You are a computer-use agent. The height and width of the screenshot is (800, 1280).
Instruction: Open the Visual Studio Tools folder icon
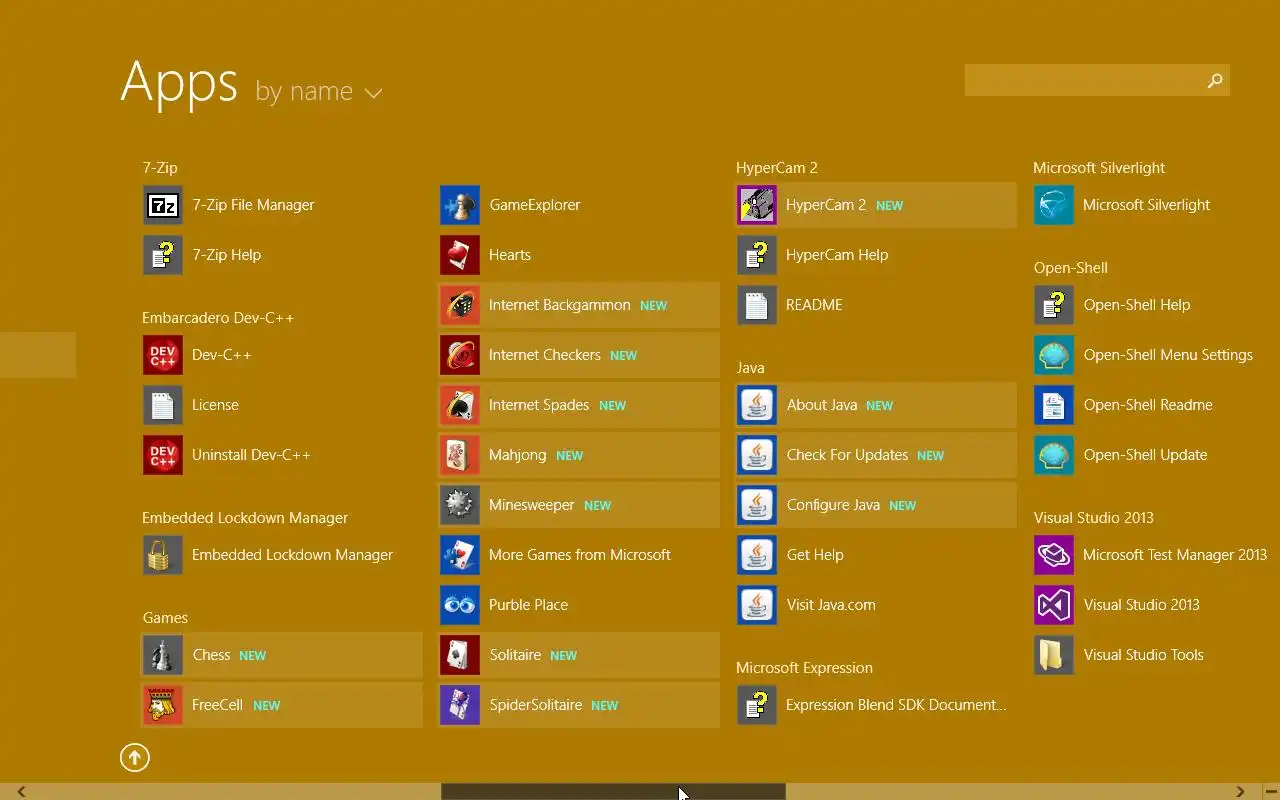1054,655
